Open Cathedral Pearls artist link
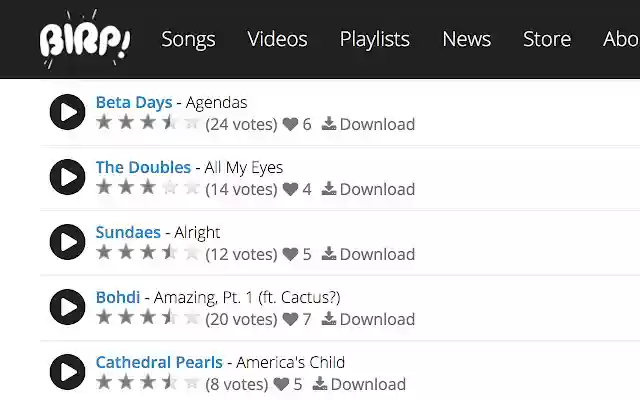 tap(159, 362)
